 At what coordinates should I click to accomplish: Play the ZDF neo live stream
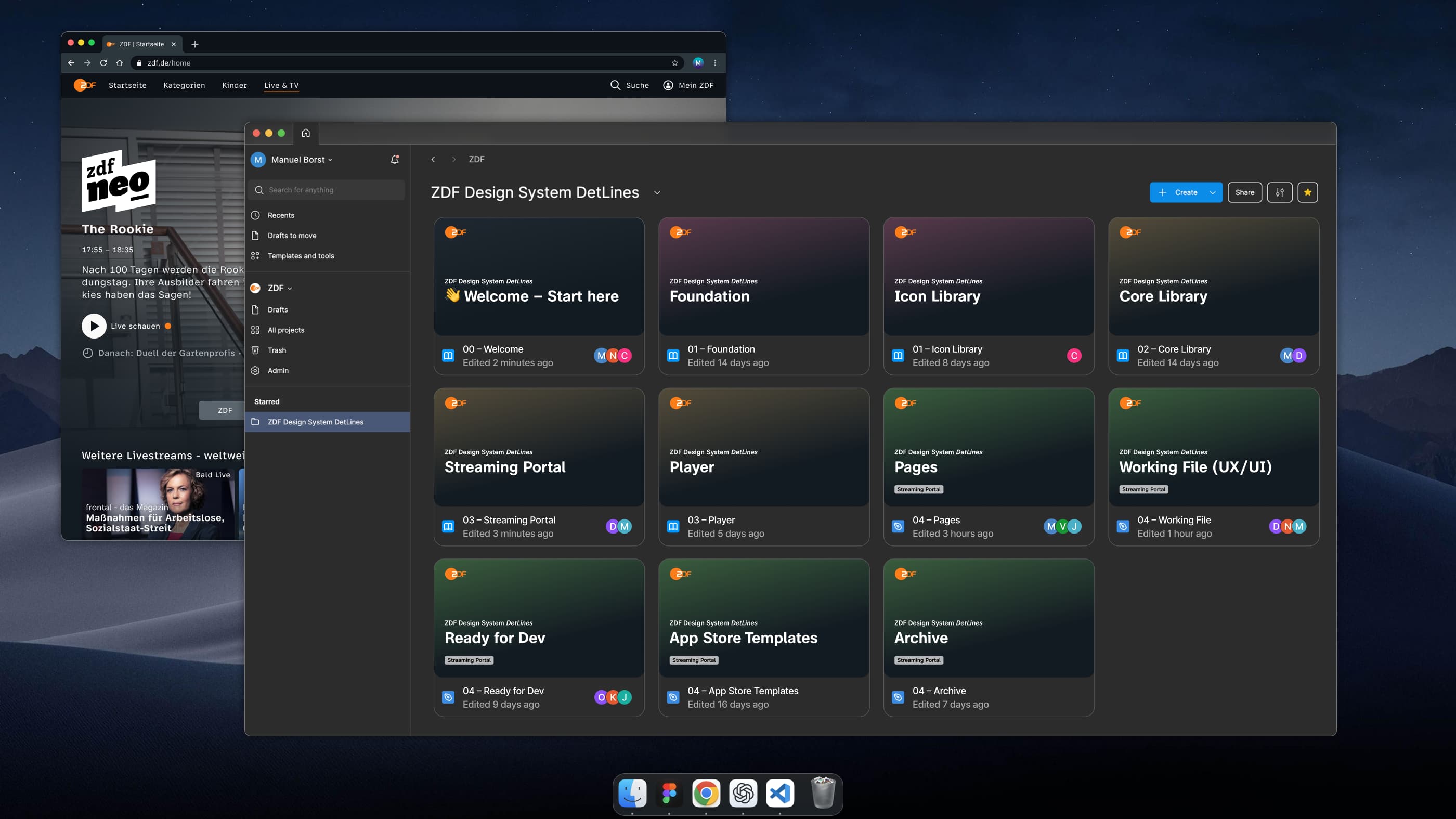tap(94, 326)
